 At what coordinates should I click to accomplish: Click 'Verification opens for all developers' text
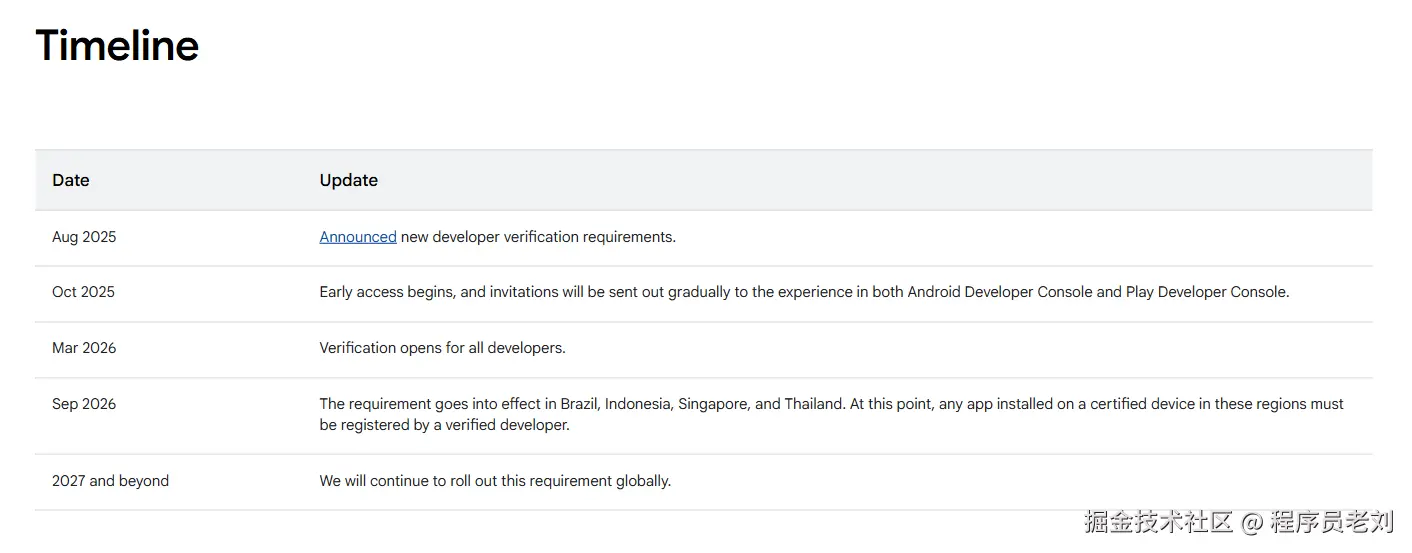tap(442, 348)
